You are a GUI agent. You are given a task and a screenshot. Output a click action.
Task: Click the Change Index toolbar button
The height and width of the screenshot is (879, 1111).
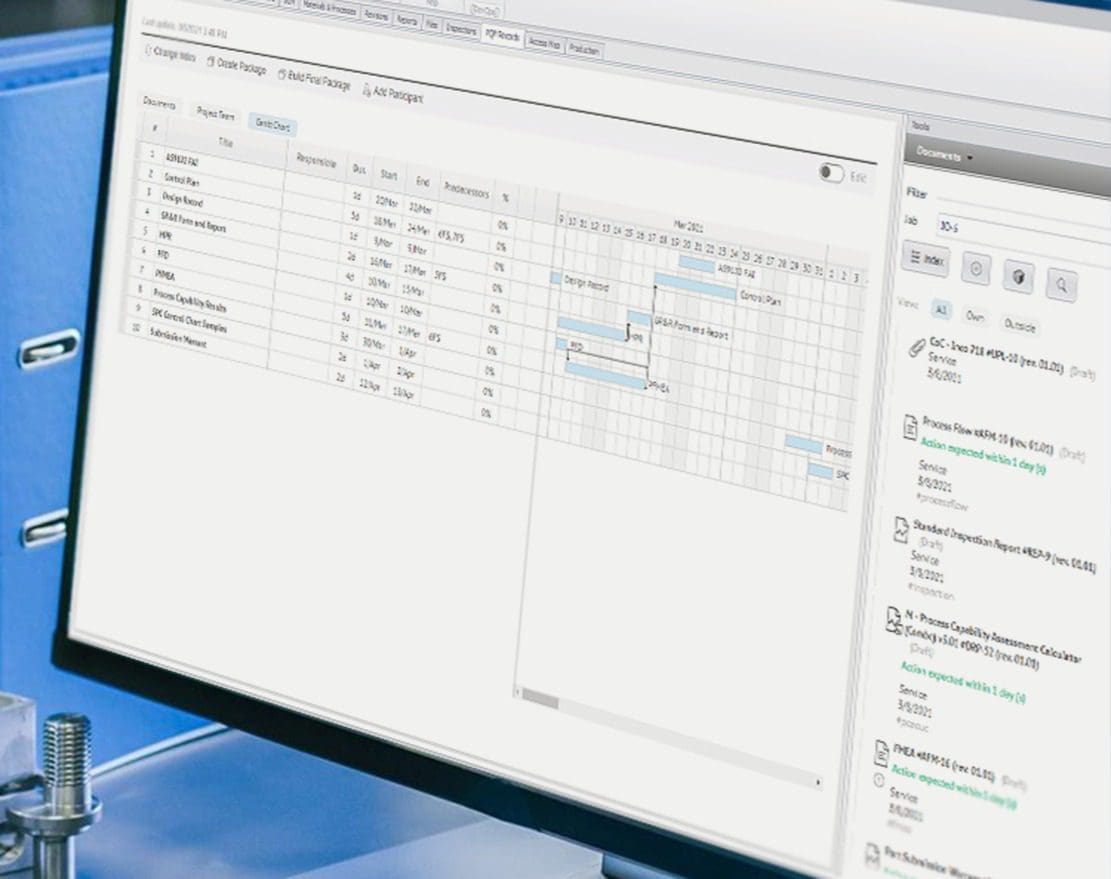170,54
